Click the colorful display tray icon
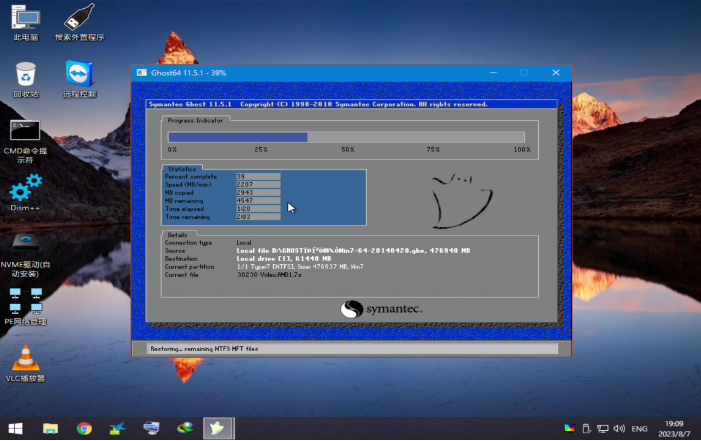The width and height of the screenshot is (701, 441). pos(569,428)
